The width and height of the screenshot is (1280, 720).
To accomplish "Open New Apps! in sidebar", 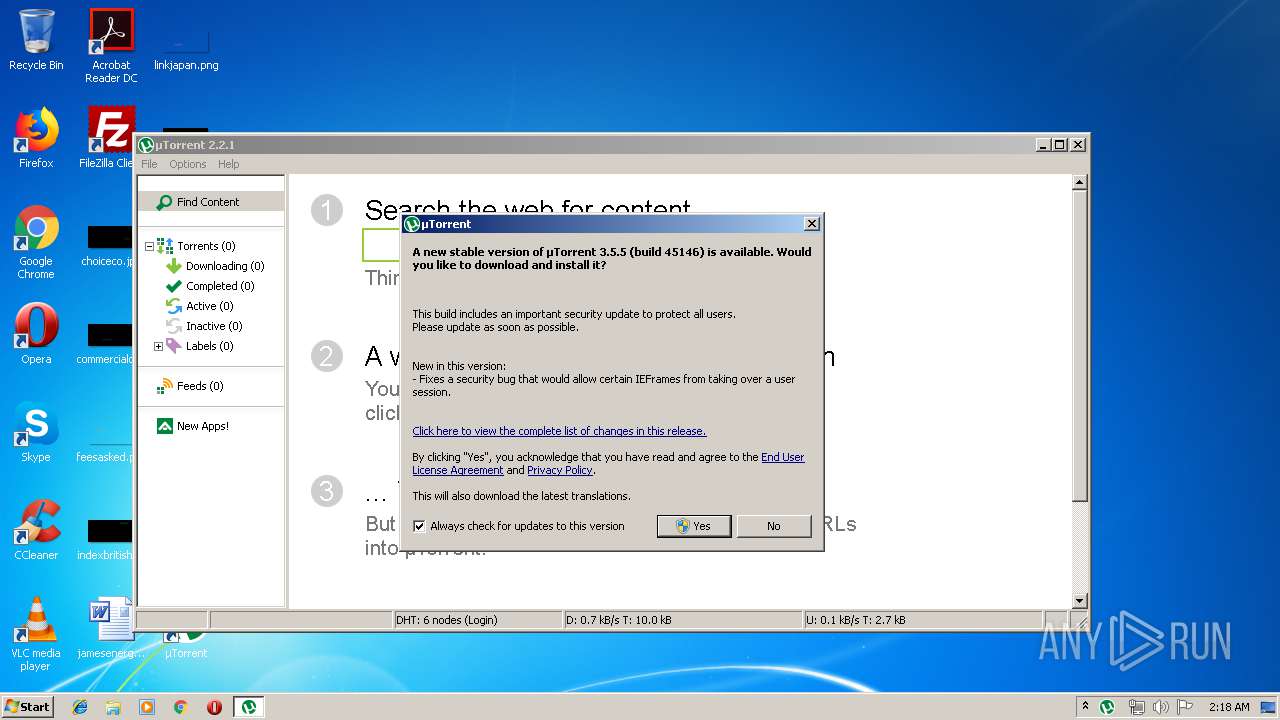I will click(202, 426).
